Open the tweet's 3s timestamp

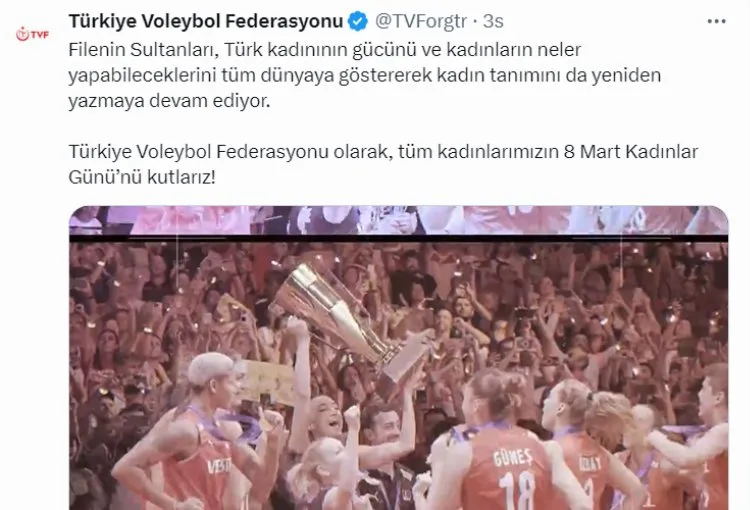click(x=493, y=22)
